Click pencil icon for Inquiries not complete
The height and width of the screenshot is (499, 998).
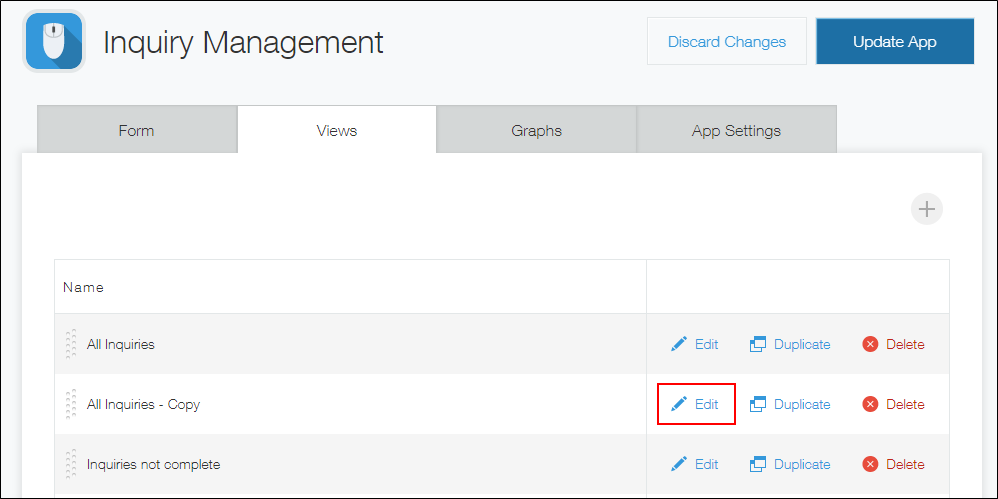(x=679, y=464)
